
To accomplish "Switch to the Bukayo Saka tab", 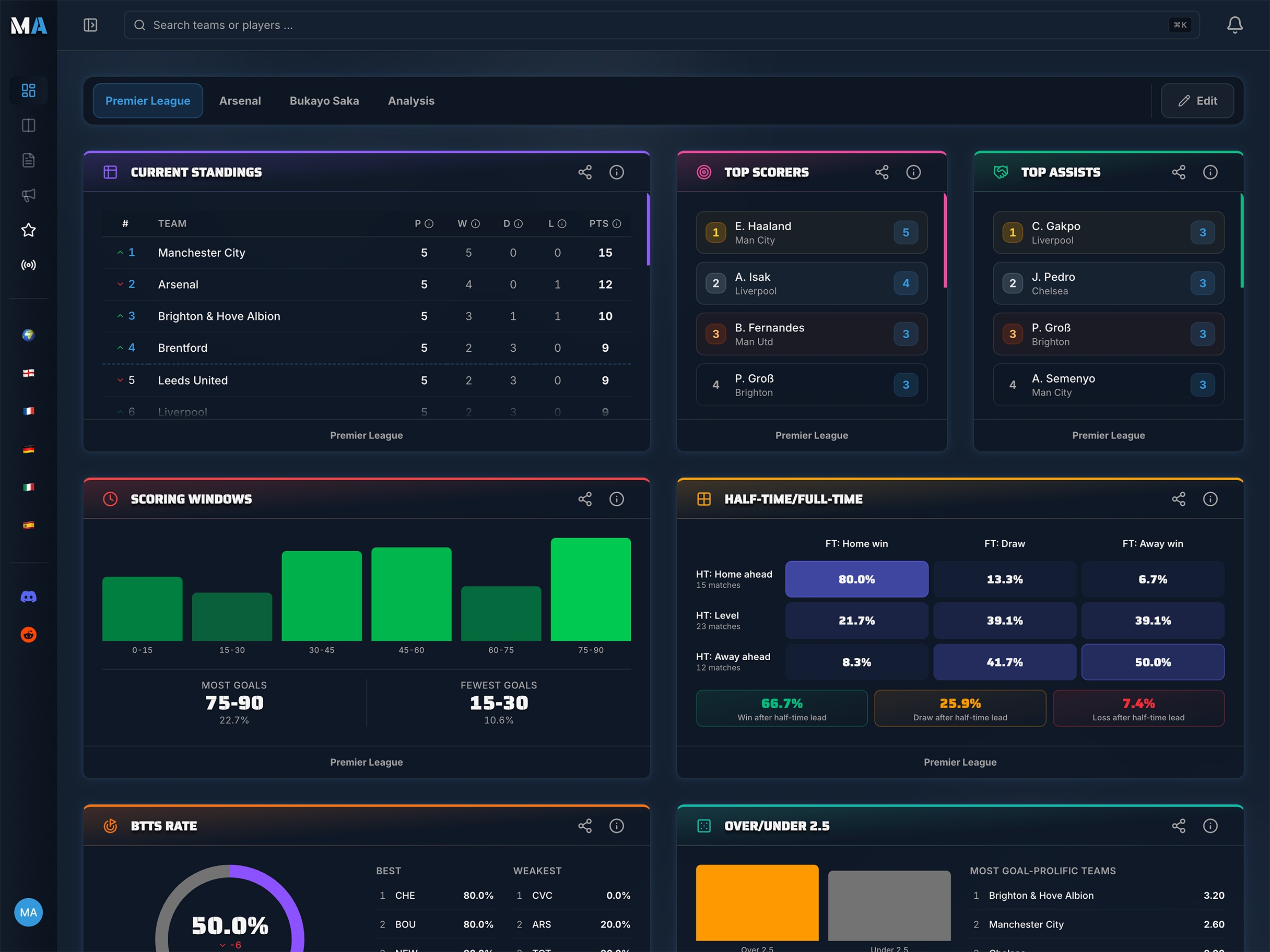I will (324, 101).
